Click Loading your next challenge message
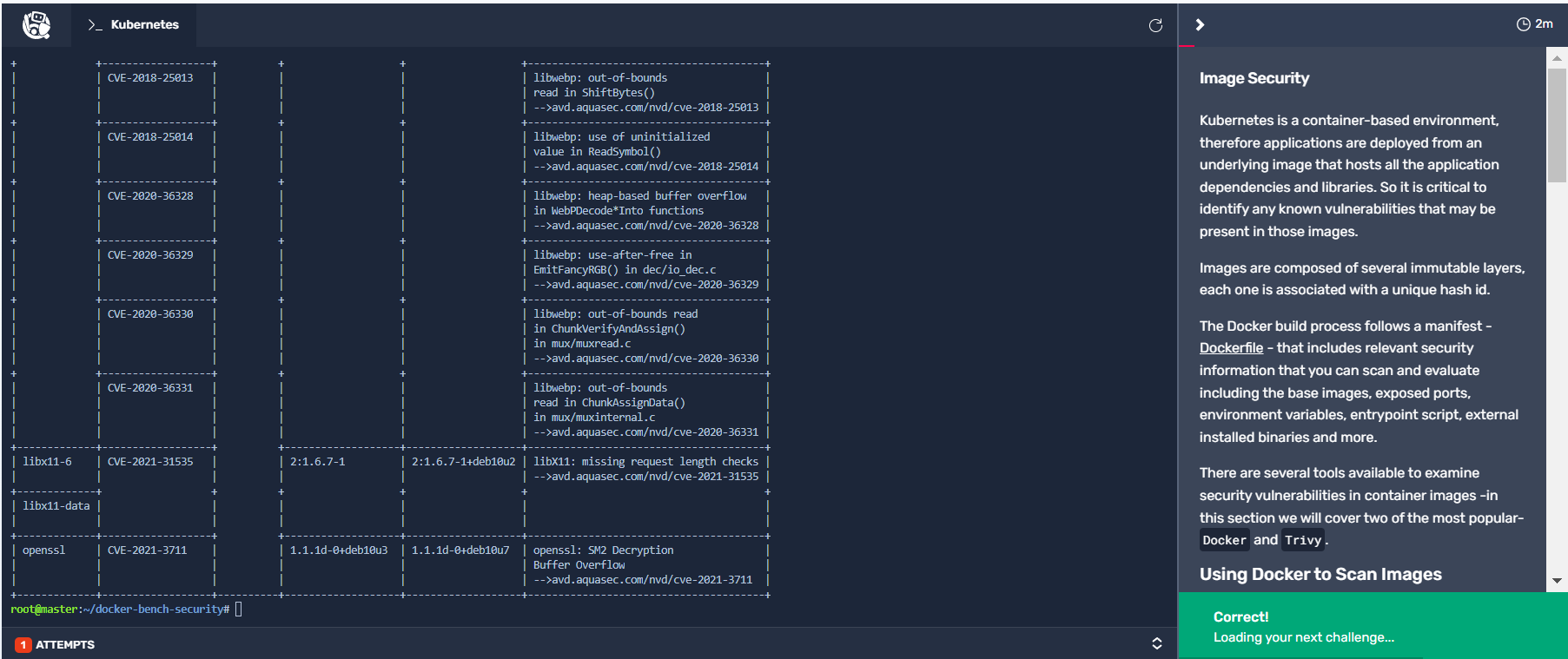 tap(1303, 637)
